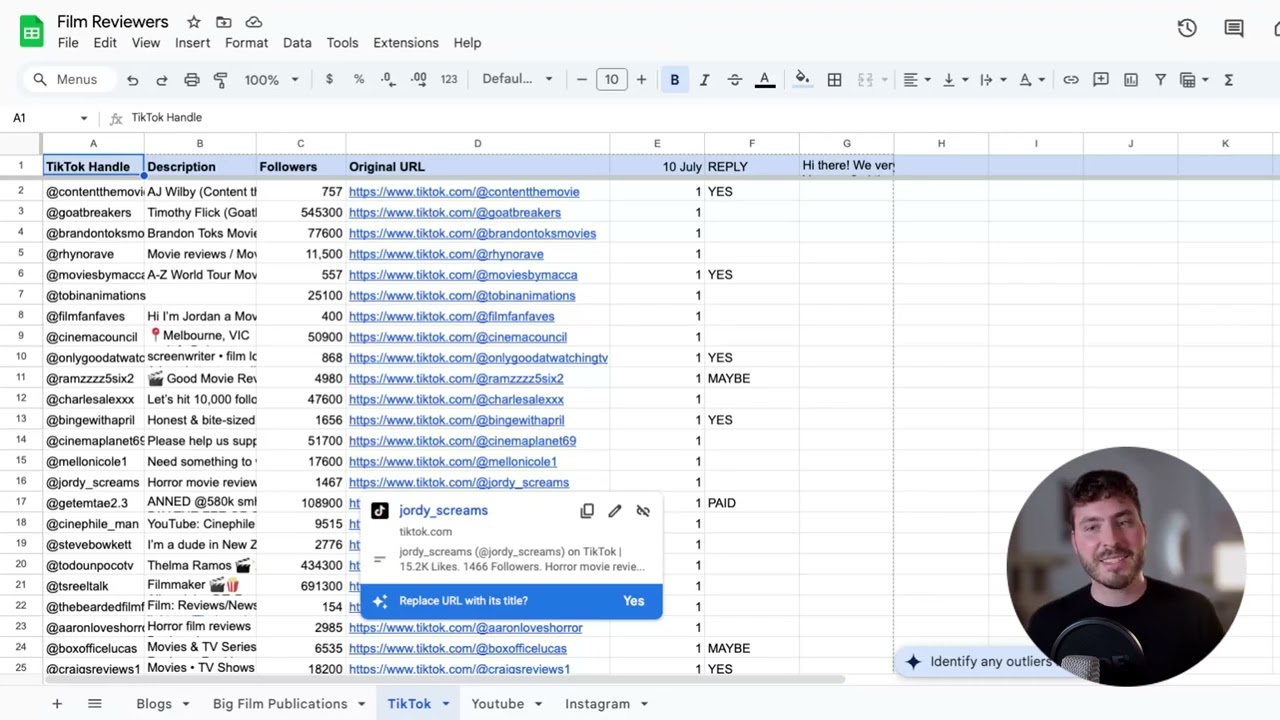Open the Insert menu
Viewport: 1280px width, 720px height.
pos(192,43)
